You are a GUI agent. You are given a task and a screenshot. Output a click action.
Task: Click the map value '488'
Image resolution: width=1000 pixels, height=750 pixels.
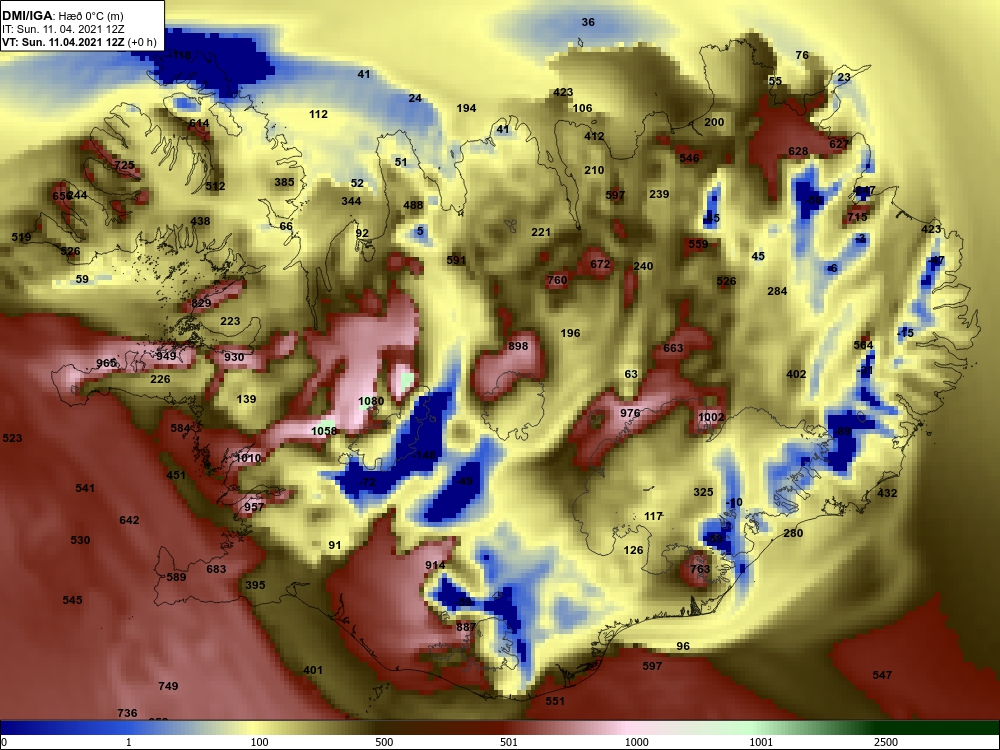click(413, 205)
